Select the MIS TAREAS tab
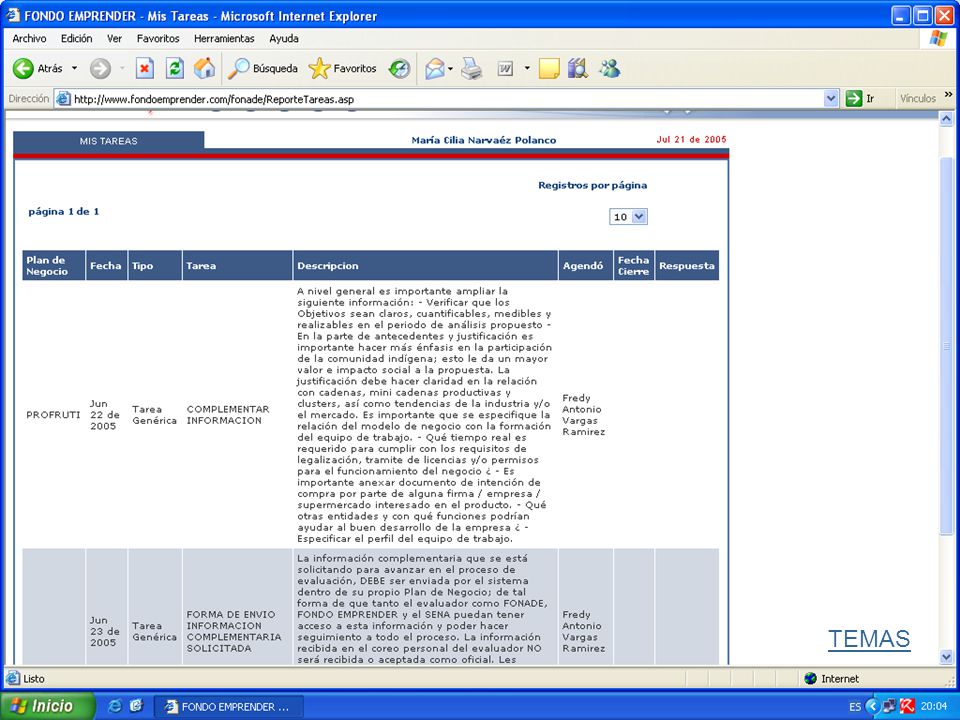The width and height of the screenshot is (960, 720). pos(108,141)
